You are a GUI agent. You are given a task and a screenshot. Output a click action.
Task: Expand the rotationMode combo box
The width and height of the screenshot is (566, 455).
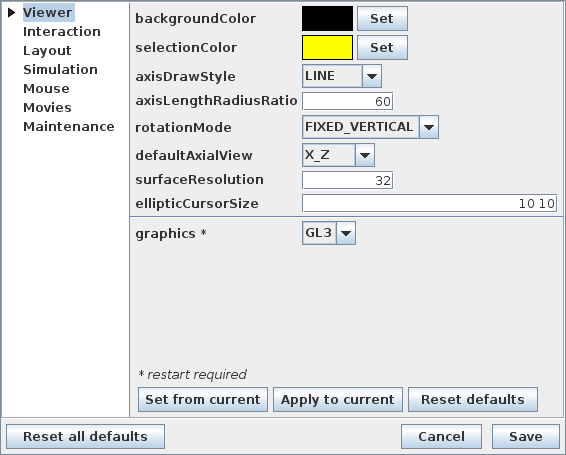[370, 127]
